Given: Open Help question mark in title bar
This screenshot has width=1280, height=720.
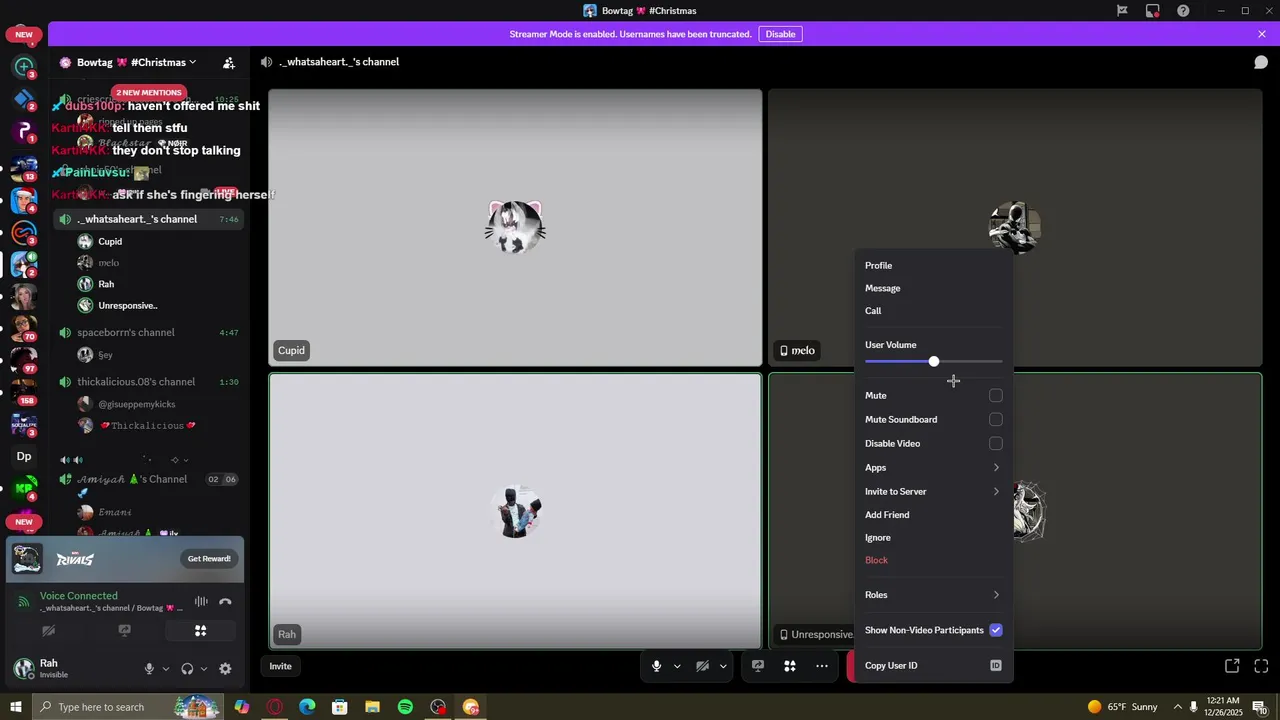Looking at the screenshot, I should coord(1183,11).
